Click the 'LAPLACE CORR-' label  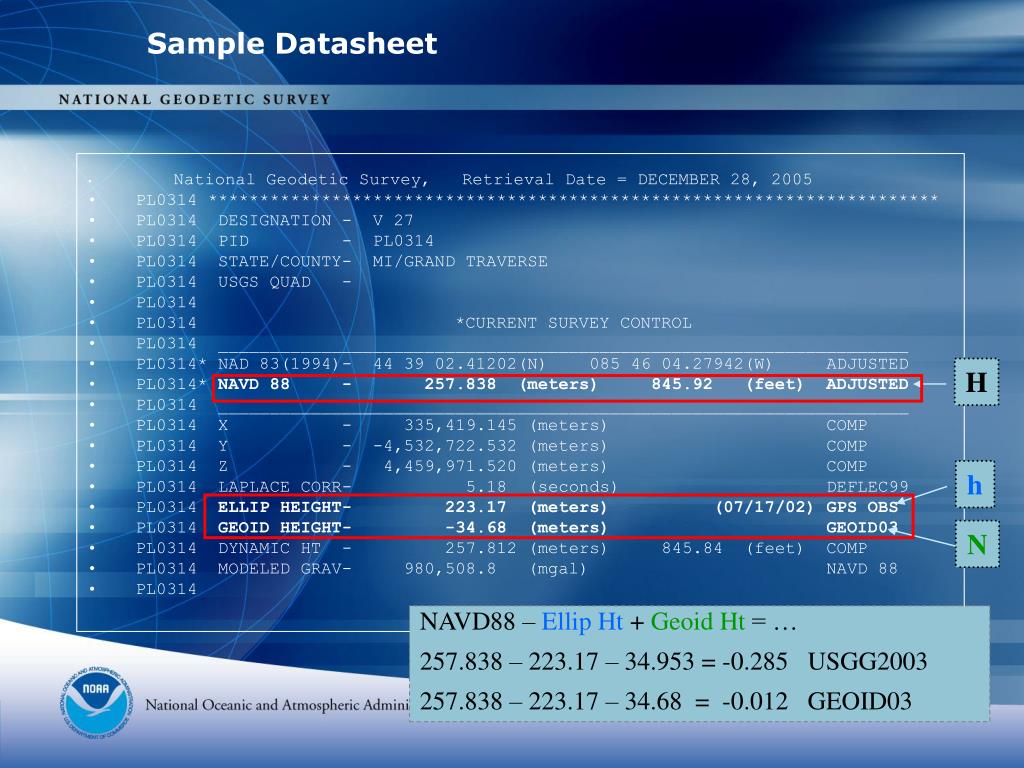tap(285, 487)
